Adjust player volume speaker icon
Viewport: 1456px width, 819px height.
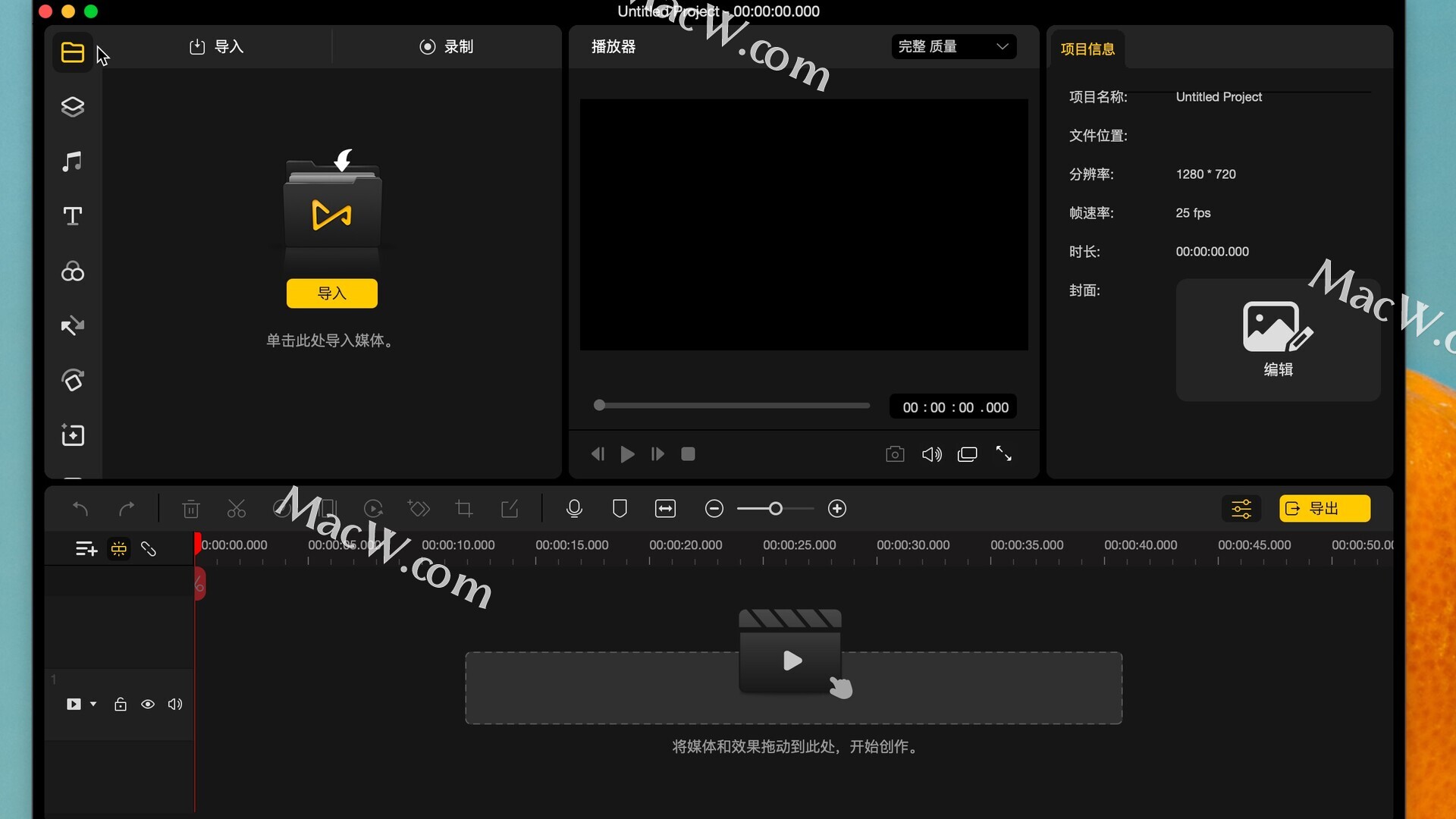pos(931,454)
